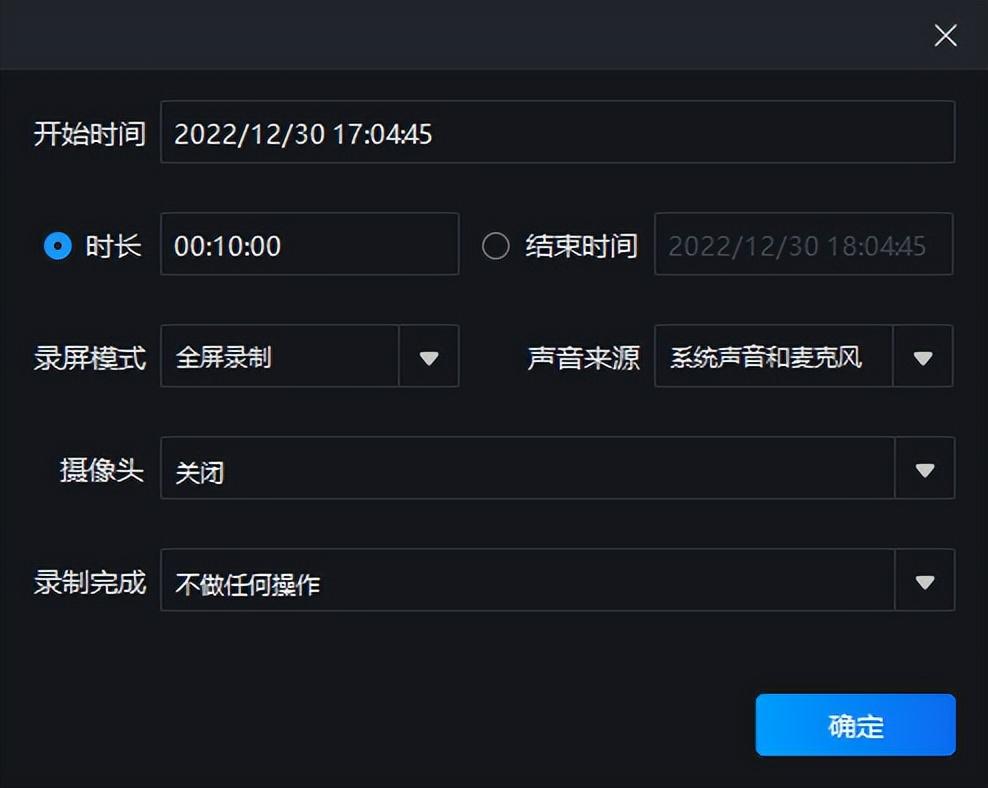The width and height of the screenshot is (988, 788).
Task: Click the 时长 text label
Action: 114,246
